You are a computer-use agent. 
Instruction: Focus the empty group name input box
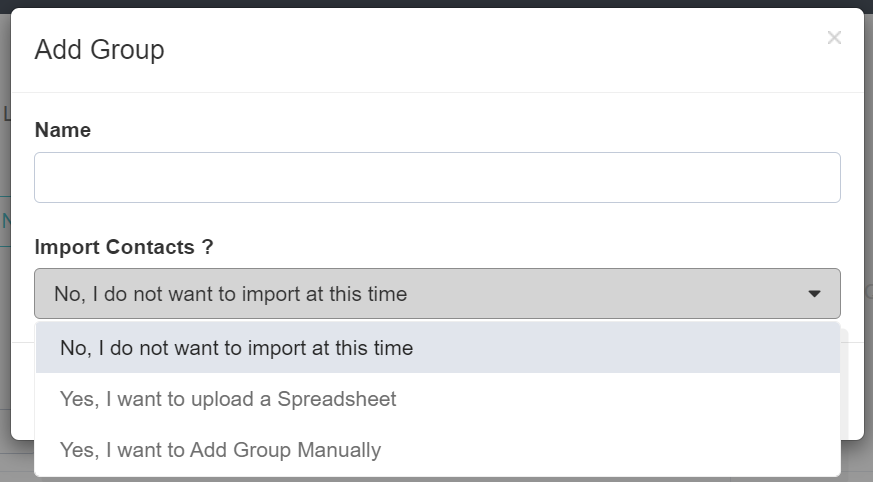pos(437,177)
